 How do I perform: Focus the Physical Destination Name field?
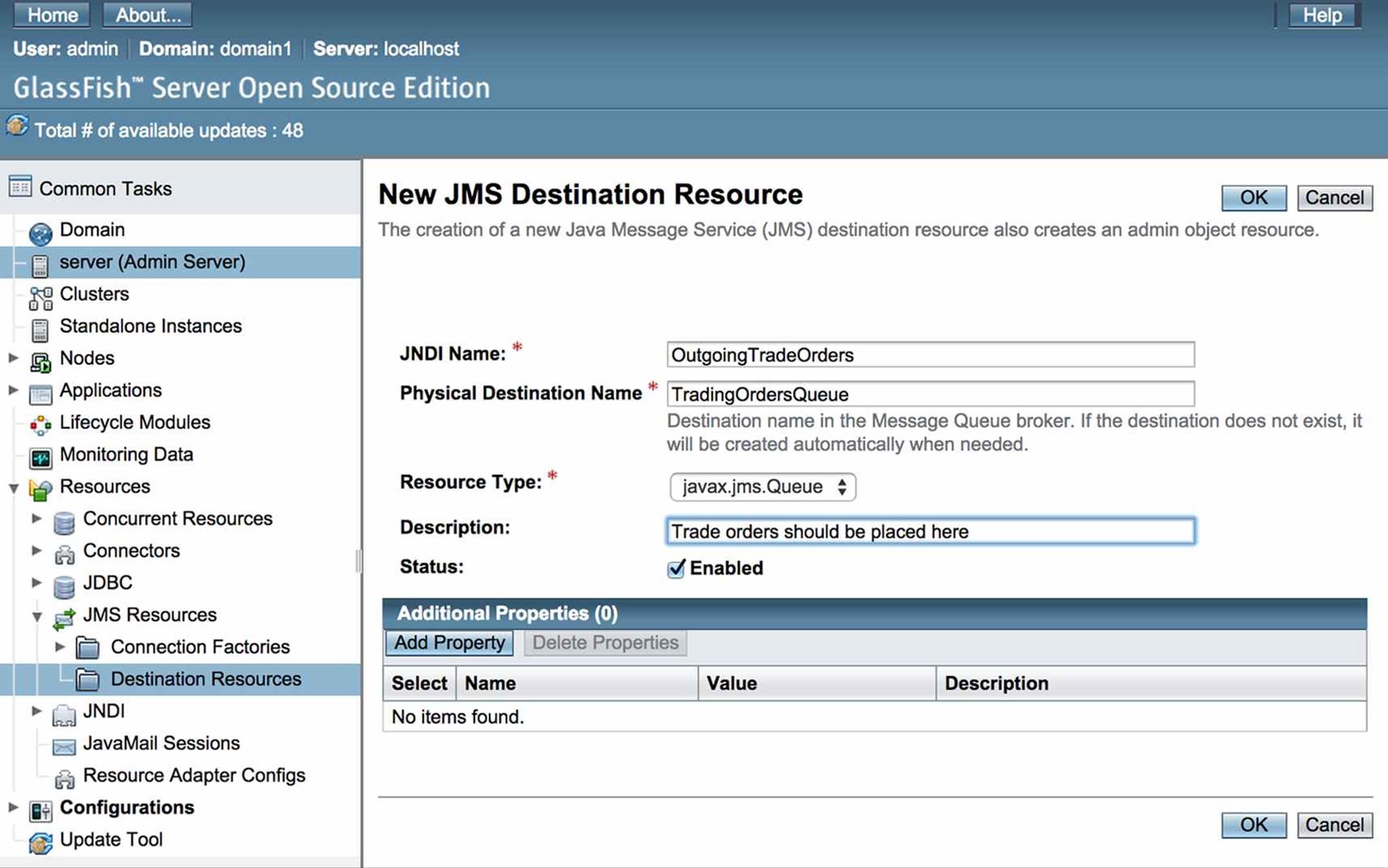(930, 394)
